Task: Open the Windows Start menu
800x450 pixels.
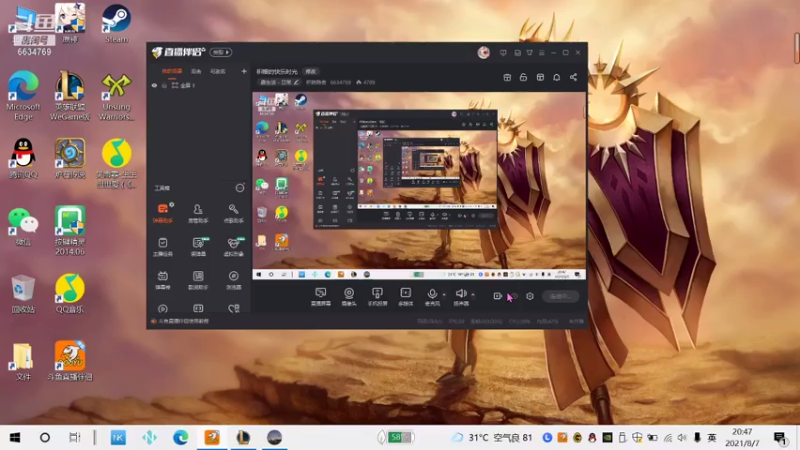Action: [x=15, y=438]
